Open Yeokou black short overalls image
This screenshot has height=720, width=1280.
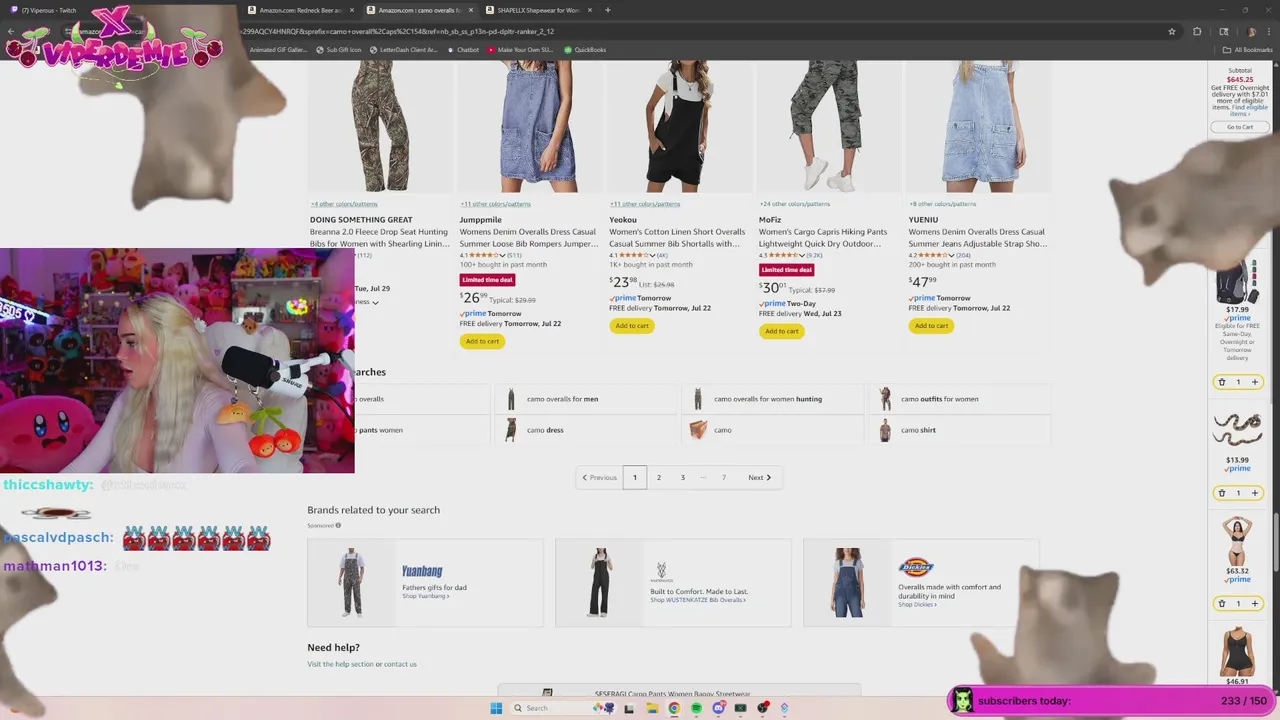[x=680, y=126]
